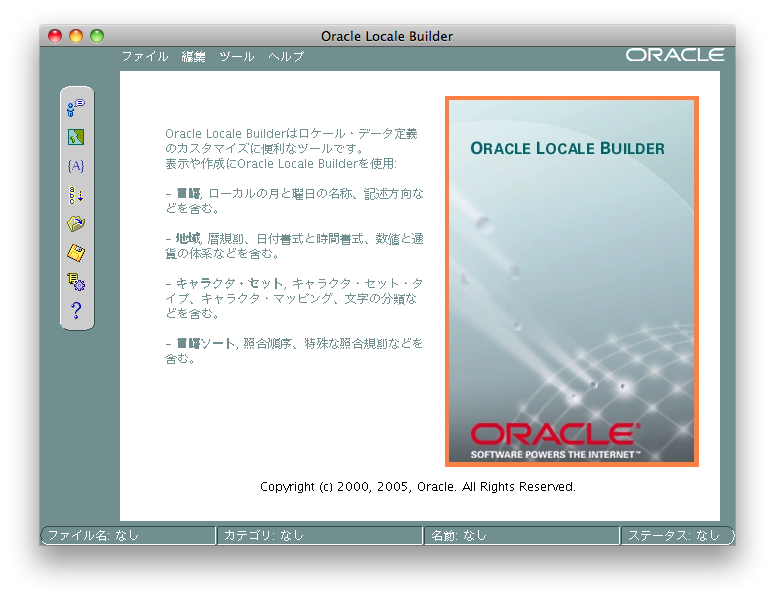The width and height of the screenshot is (775, 600).
Task: Click the ファイル名: なし status field
Action: (128, 535)
